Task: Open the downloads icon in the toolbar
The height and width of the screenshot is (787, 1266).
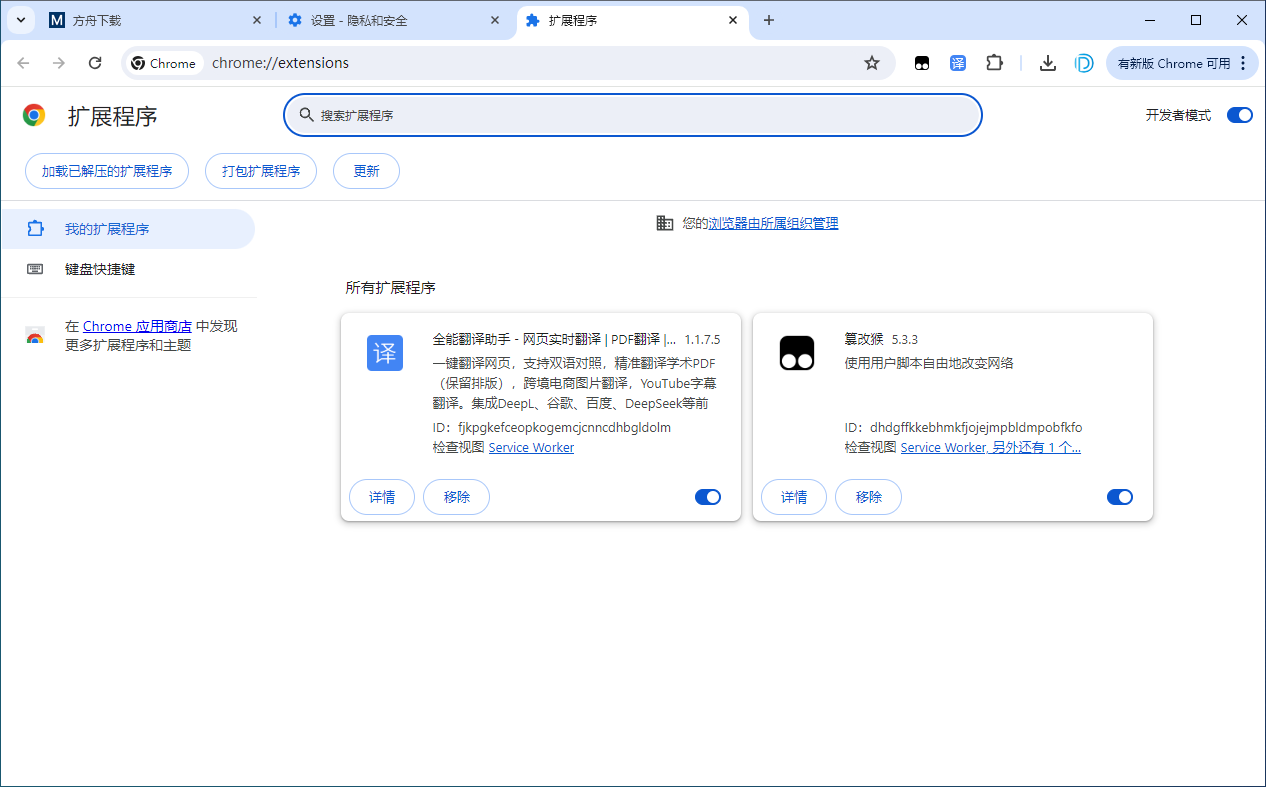Action: [x=1047, y=63]
